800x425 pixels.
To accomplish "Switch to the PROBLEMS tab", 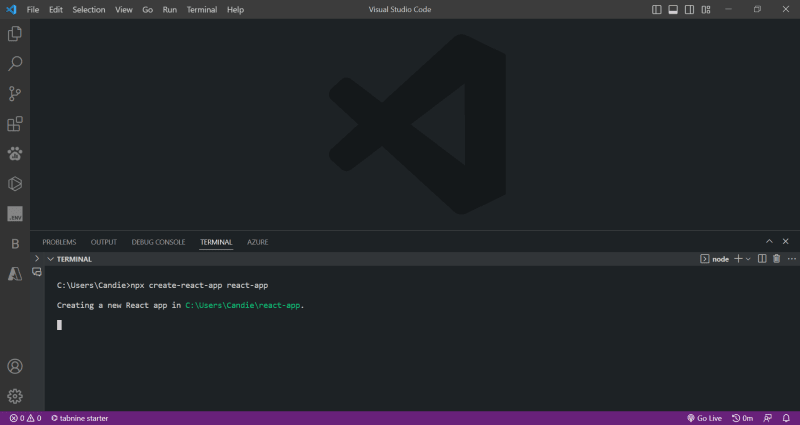I will (59, 242).
